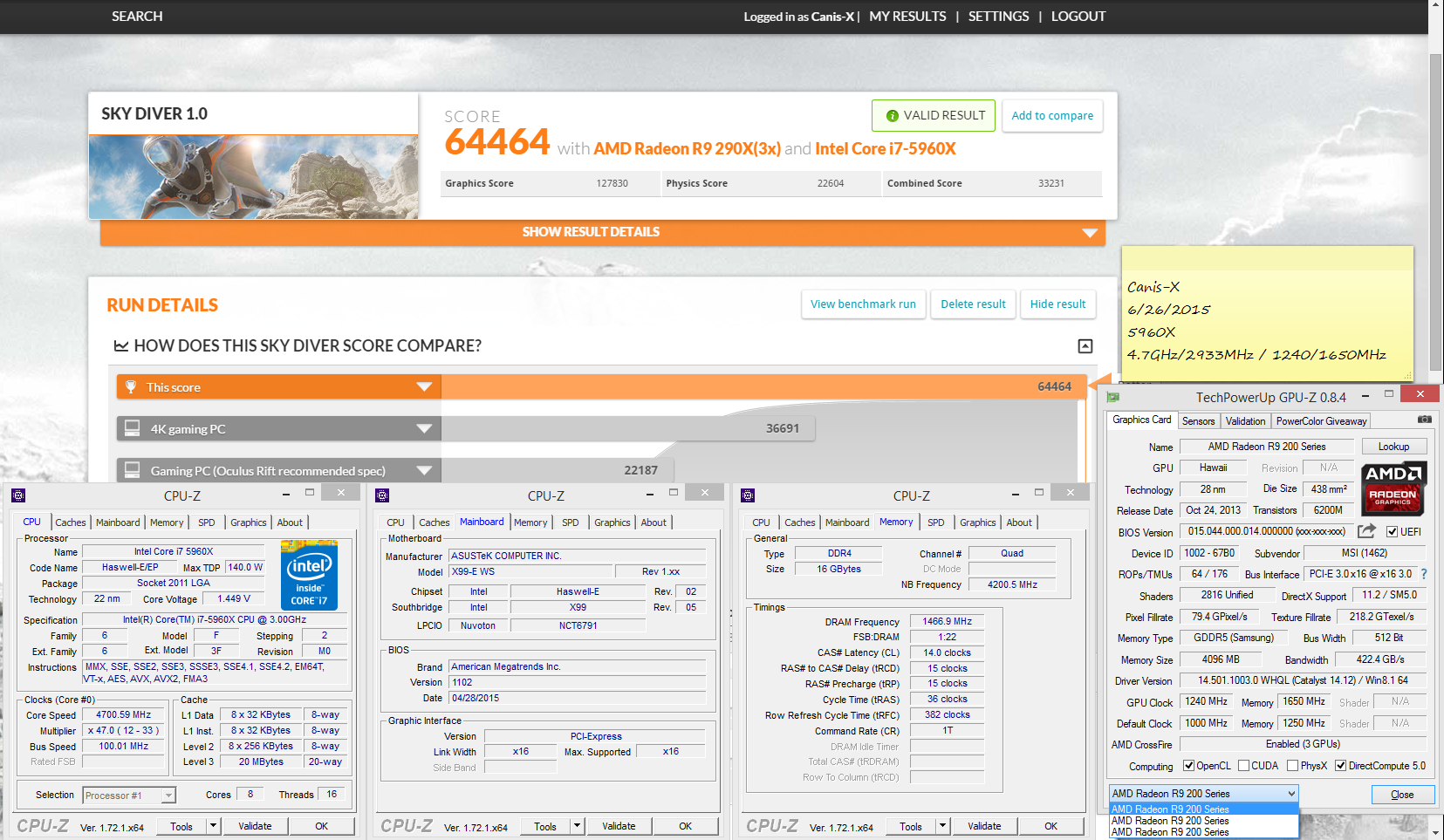Click the 36691 score bar for 4K gaming PC
This screenshot has width=1444, height=840.
pos(627,428)
